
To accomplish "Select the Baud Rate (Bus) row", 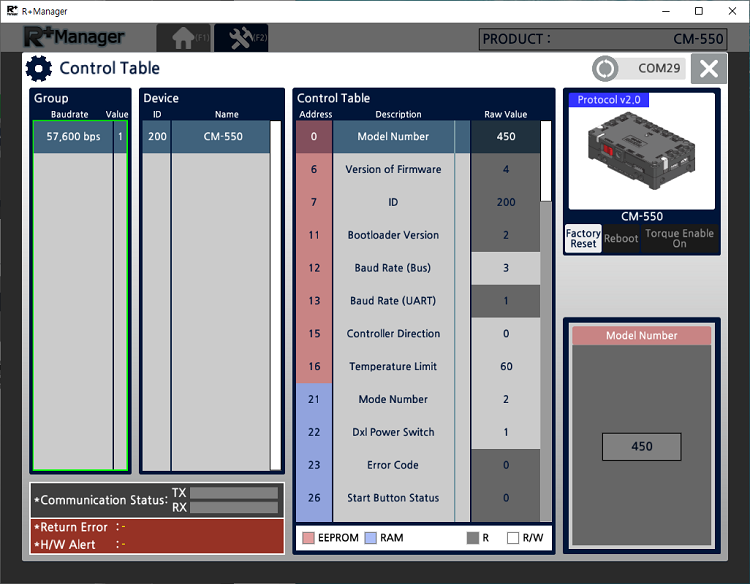I will coord(393,268).
